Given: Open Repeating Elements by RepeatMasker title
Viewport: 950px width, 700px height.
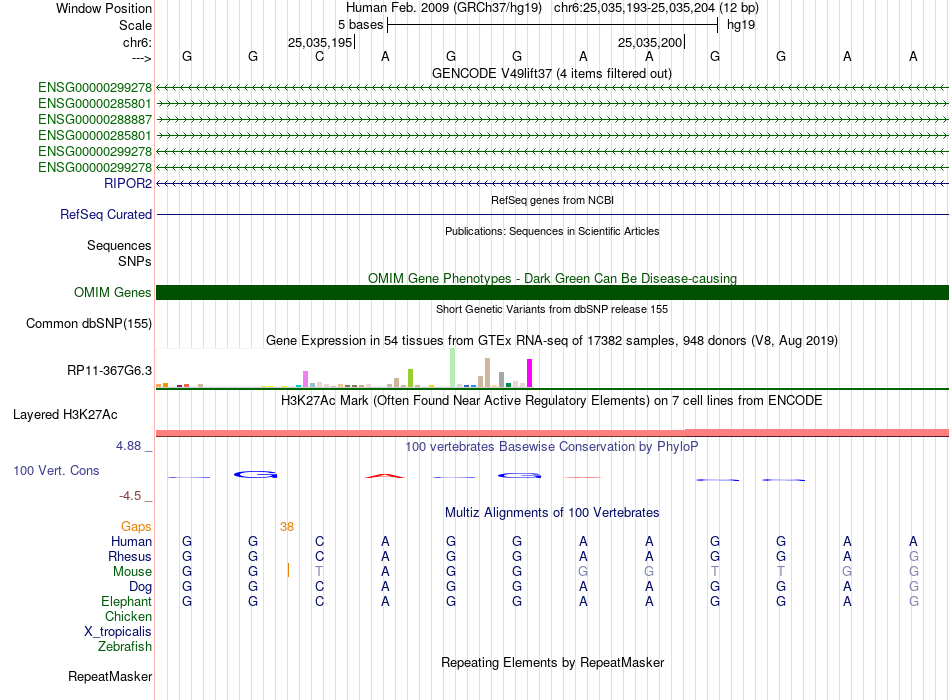Looking at the screenshot, I should [552, 662].
